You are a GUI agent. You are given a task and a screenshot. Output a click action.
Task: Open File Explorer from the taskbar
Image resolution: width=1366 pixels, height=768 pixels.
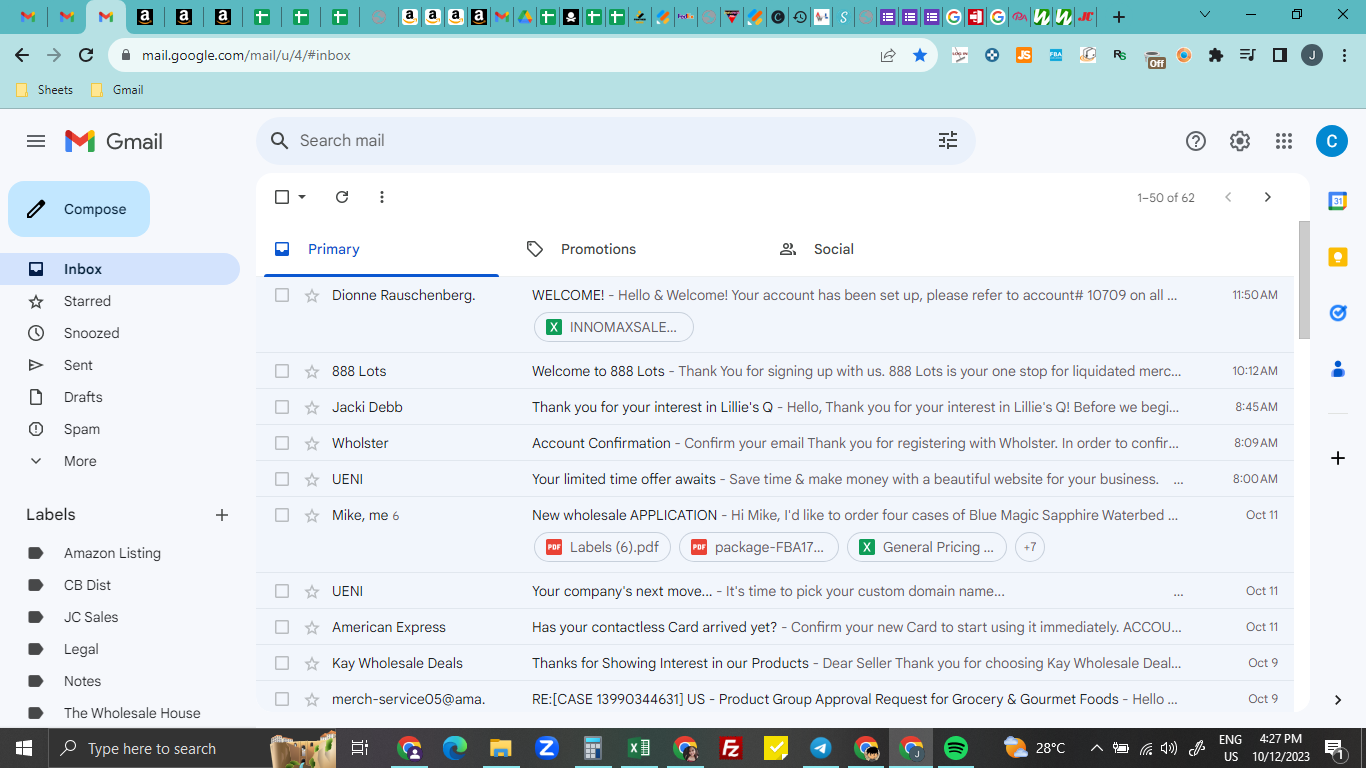tap(500, 748)
